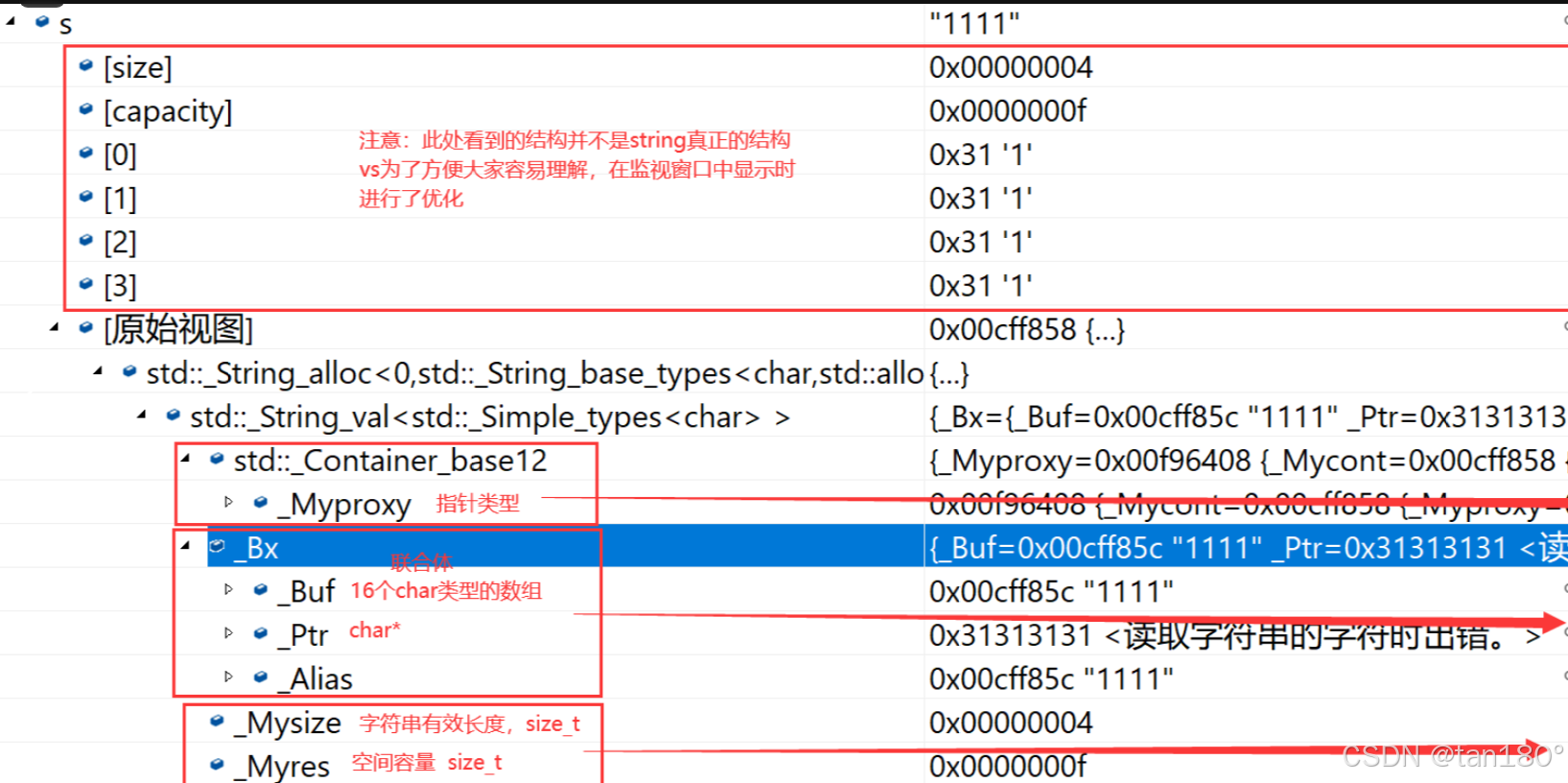Click the icon beside _Myres
This screenshot has width=1568, height=783.
217,765
